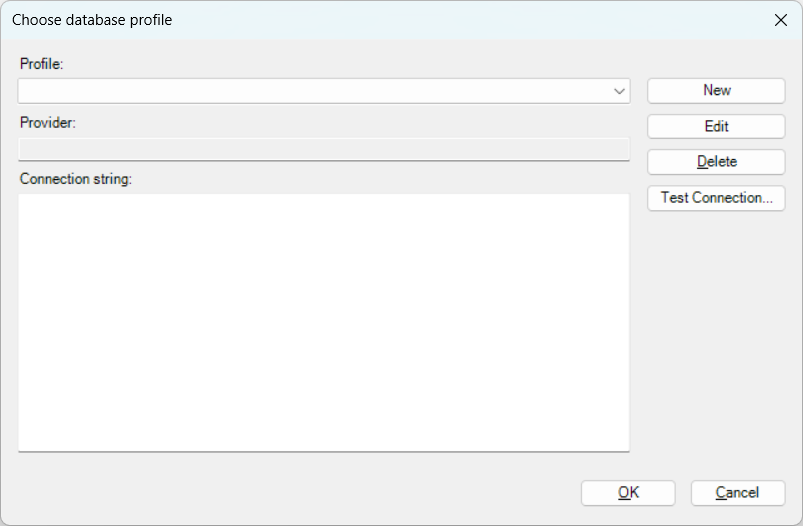The height and width of the screenshot is (526, 803).
Task: Click the New button
Action: click(x=716, y=90)
